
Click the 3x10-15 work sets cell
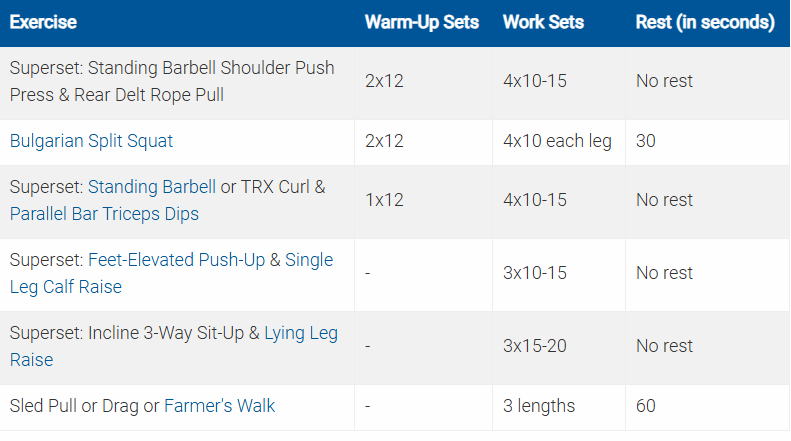tap(535, 273)
